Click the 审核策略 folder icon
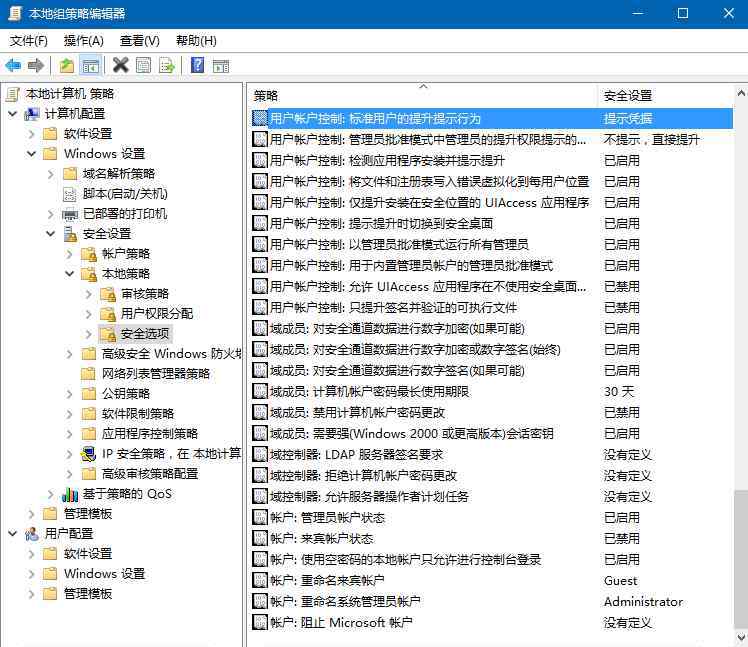Screen dimensions: 748x647 pos(108,294)
